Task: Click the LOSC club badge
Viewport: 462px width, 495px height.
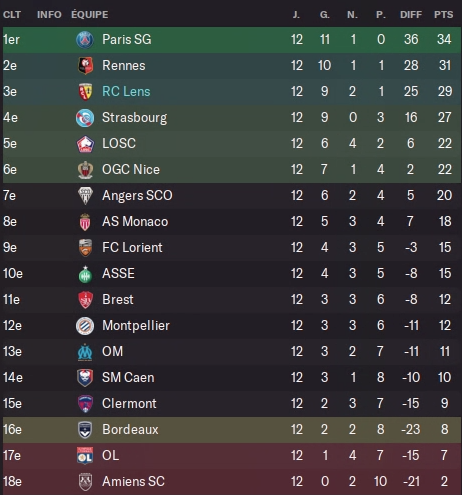Action: (85, 144)
